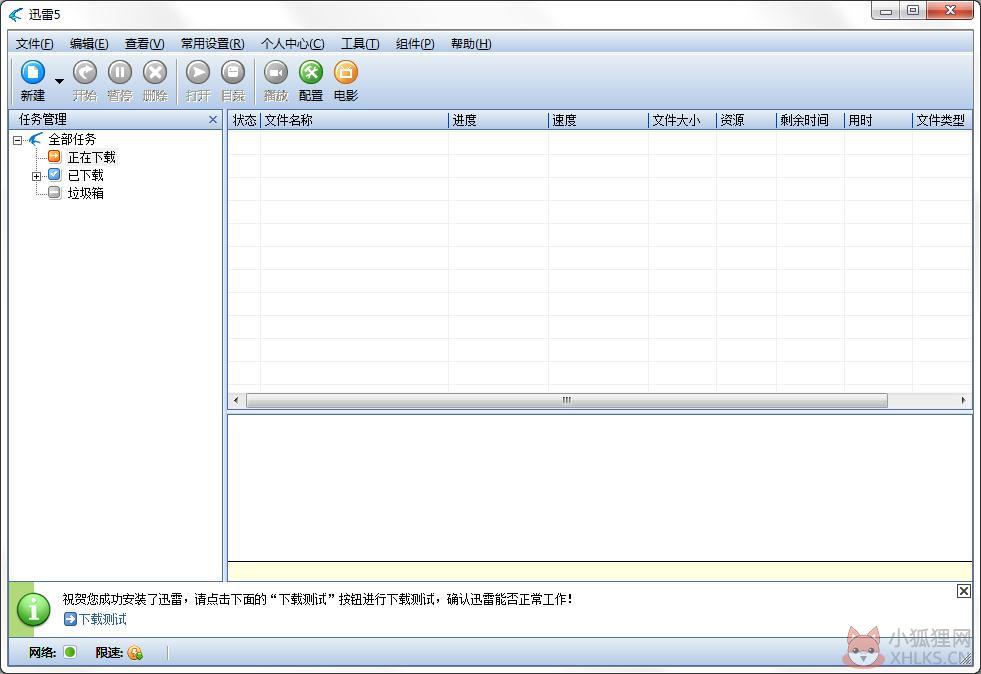The width and height of the screenshot is (981, 674).
Task: Open the 查看(V) menu
Action: (145, 44)
